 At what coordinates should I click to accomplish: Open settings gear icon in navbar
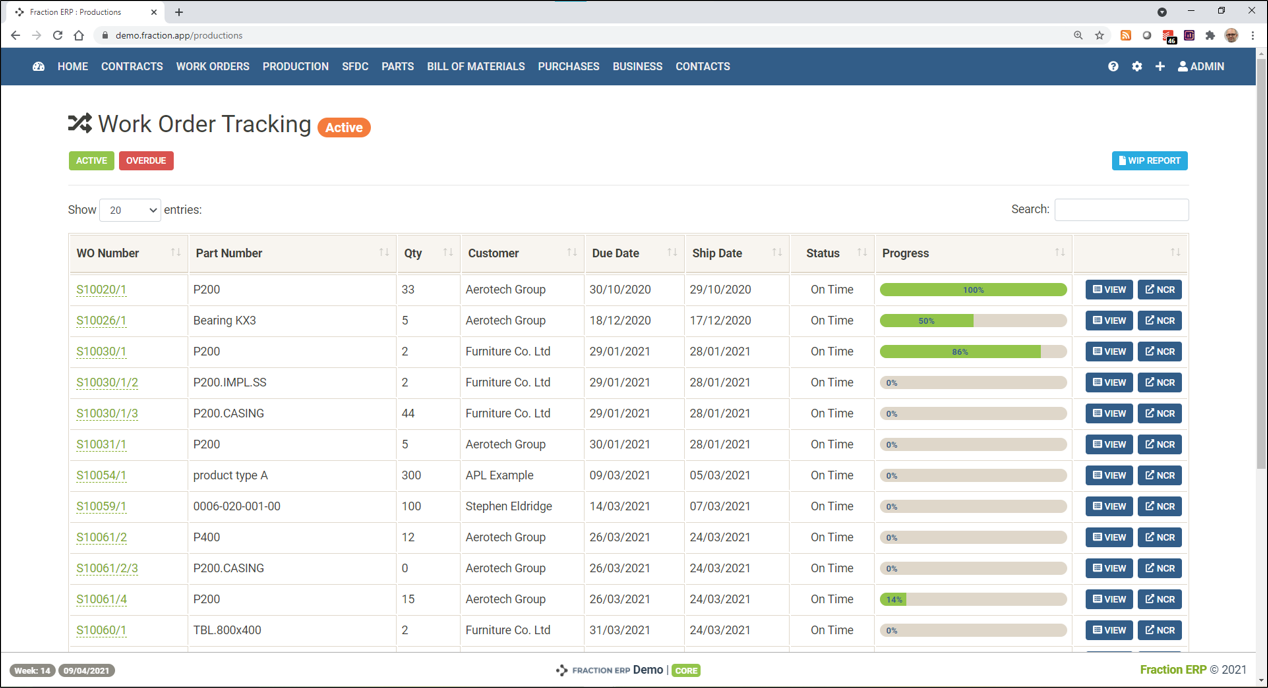tap(1137, 67)
